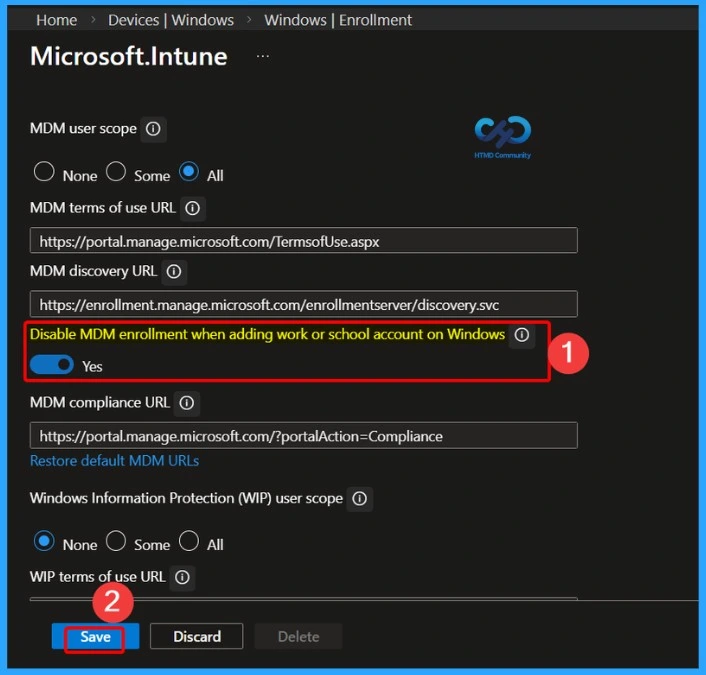Focus the MDM compliance URL field
Viewport: 706px width, 675px height.
coord(303,436)
